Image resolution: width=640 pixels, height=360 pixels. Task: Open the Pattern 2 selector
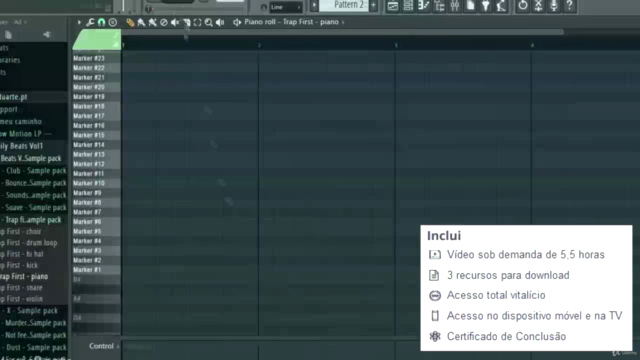pyautogui.click(x=344, y=5)
